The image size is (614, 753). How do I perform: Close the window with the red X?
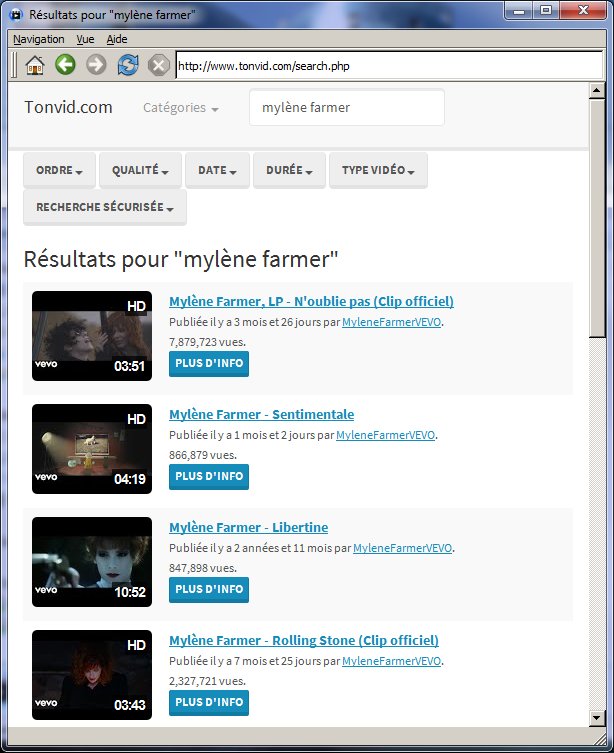[583, 11]
